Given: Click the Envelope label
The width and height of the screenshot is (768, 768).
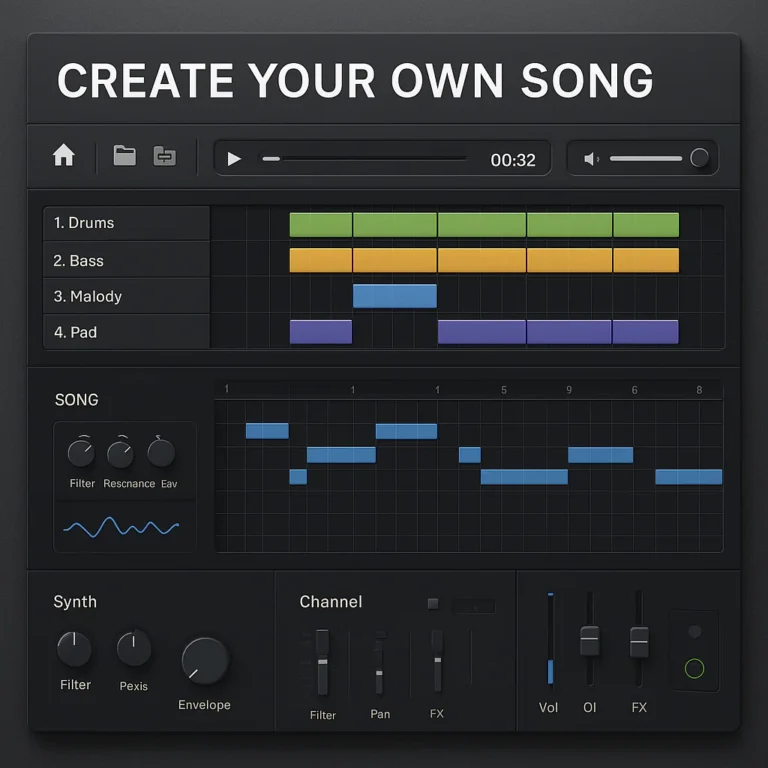Looking at the screenshot, I should (x=204, y=705).
